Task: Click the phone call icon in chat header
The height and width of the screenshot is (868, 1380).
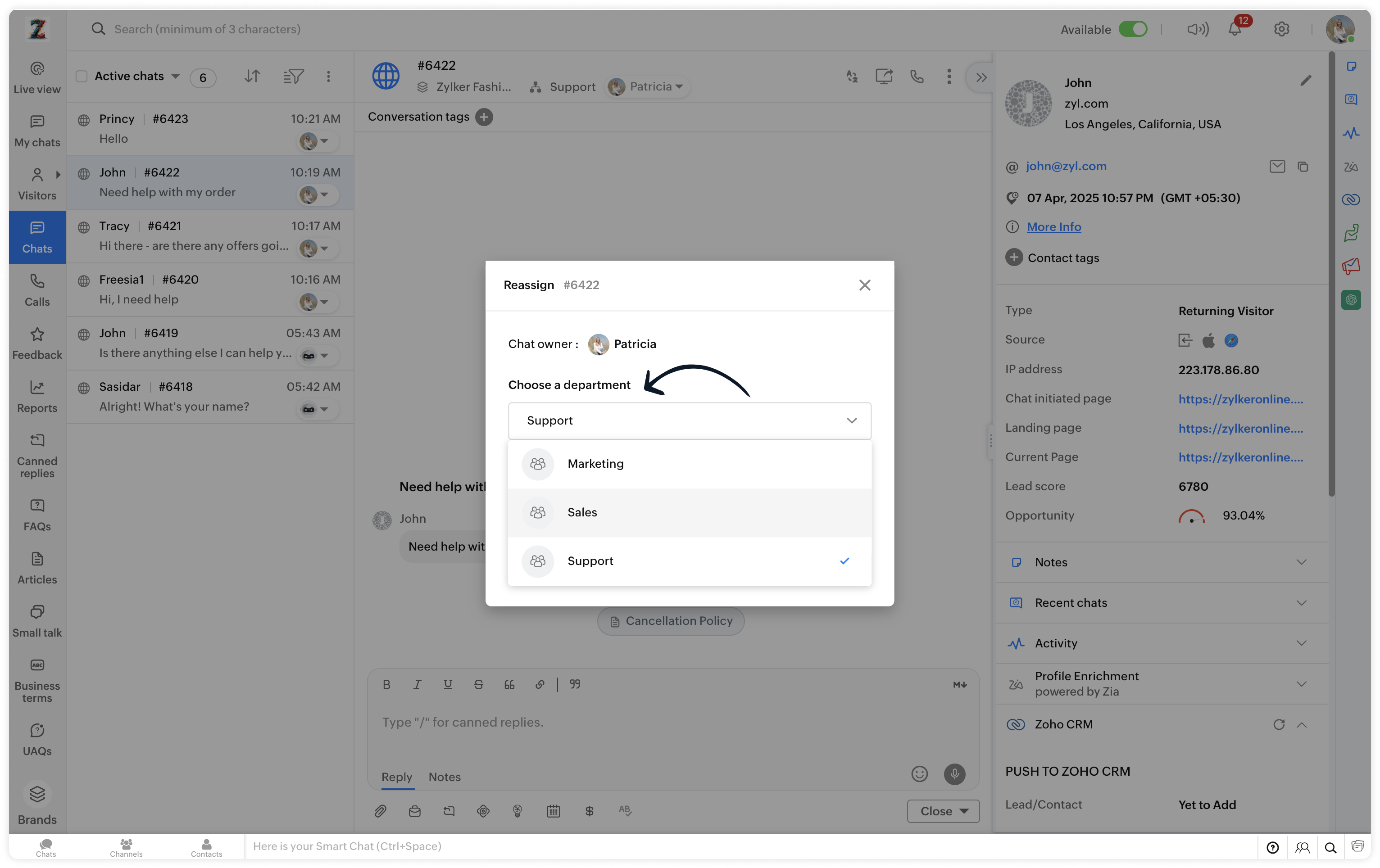Action: (x=917, y=76)
